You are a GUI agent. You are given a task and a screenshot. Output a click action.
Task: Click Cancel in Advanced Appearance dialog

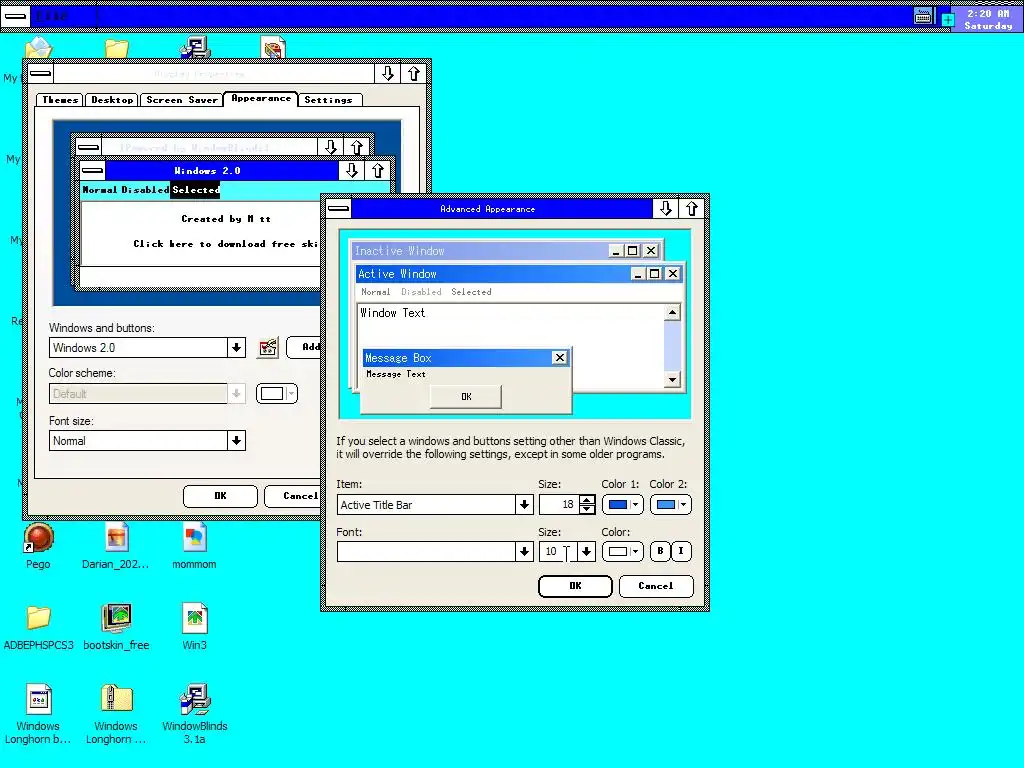click(656, 586)
